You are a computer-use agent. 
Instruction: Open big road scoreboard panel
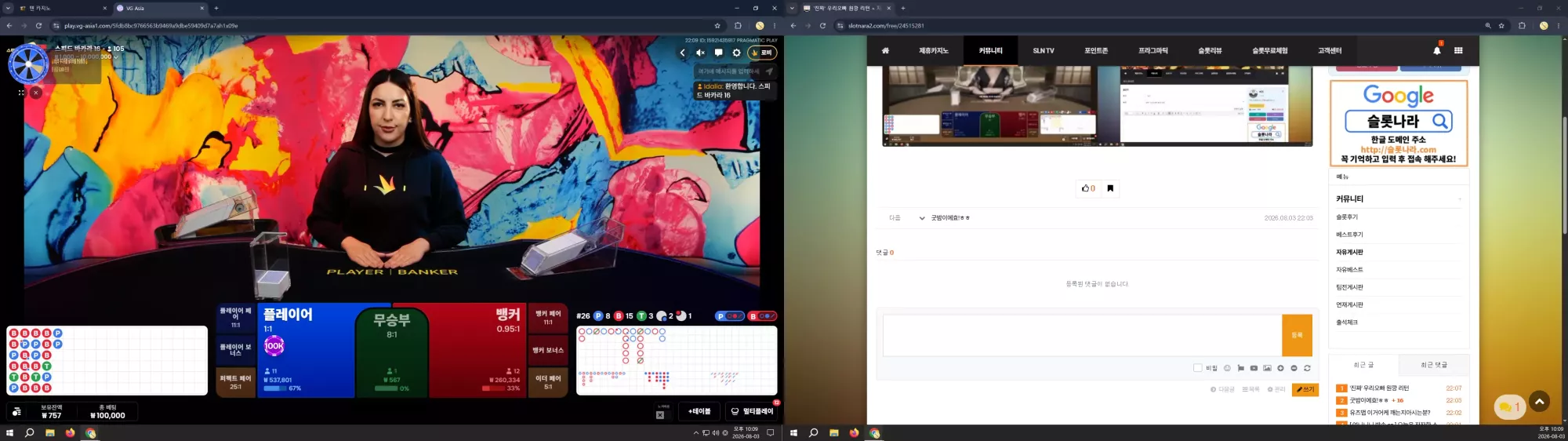point(677,360)
